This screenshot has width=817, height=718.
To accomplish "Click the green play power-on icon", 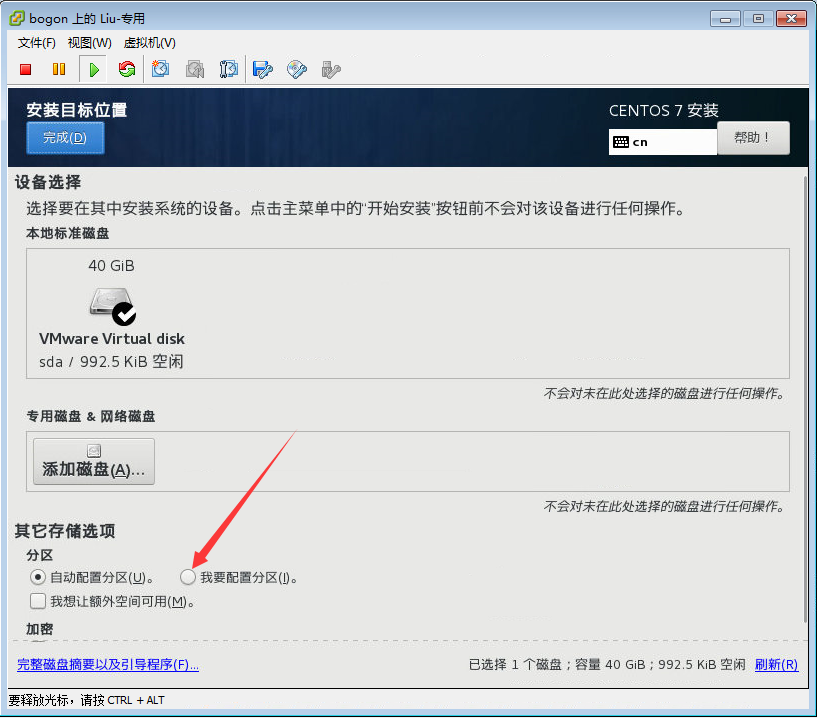I will point(94,69).
